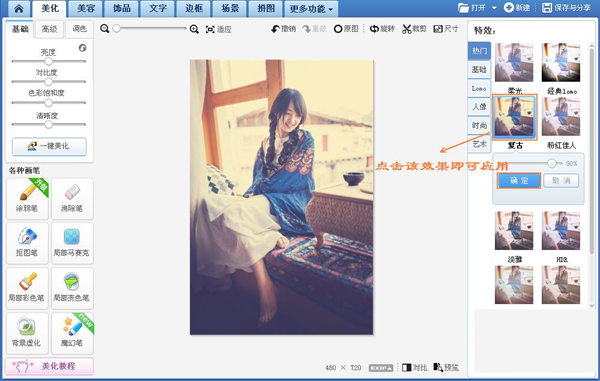The height and width of the screenshot is (381, 600).
Task: Select the 消除笔 eraser tool
Action: click(72, 198)
